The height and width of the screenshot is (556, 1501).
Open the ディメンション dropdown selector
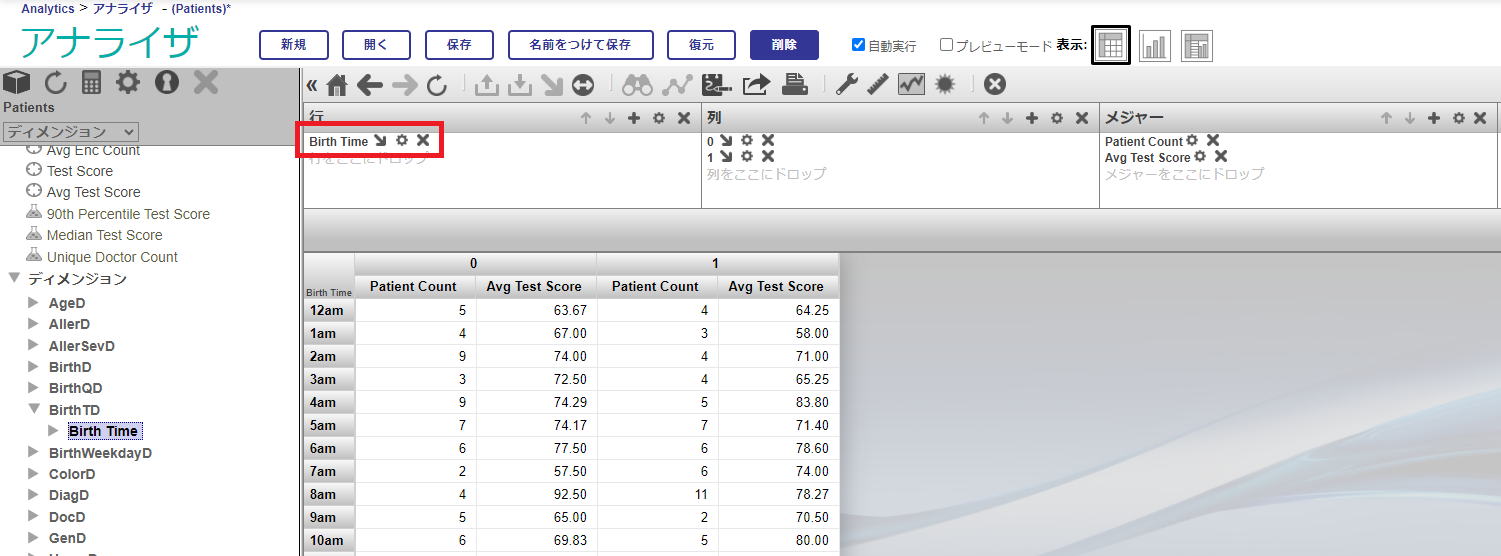[x=70, y=132]
